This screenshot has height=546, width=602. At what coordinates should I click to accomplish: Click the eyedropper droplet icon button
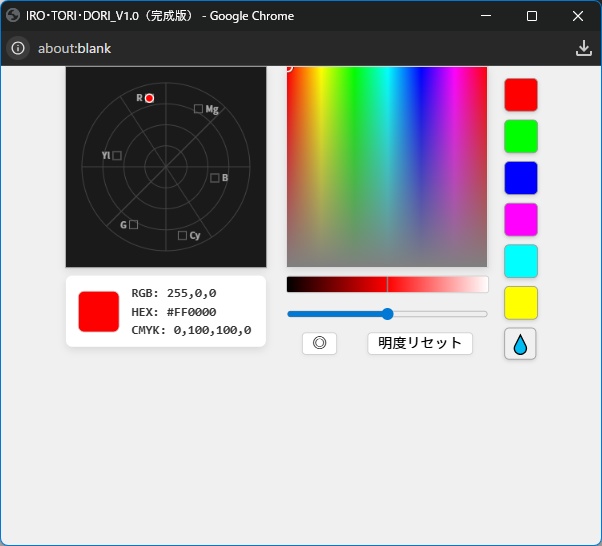[x=520, y=344]
